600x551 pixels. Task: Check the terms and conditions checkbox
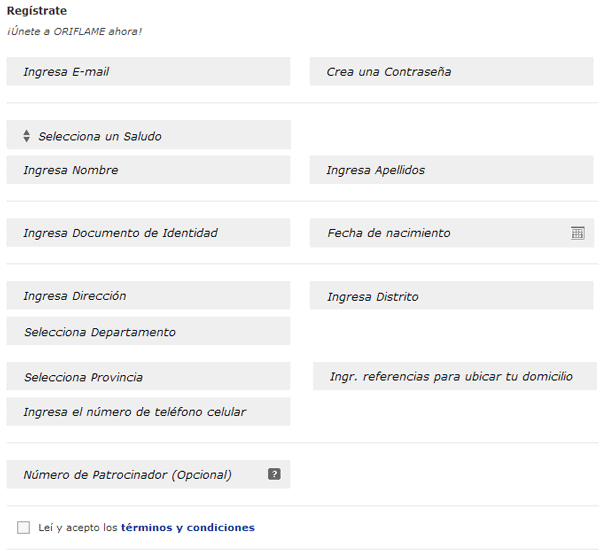click(23, 527)
